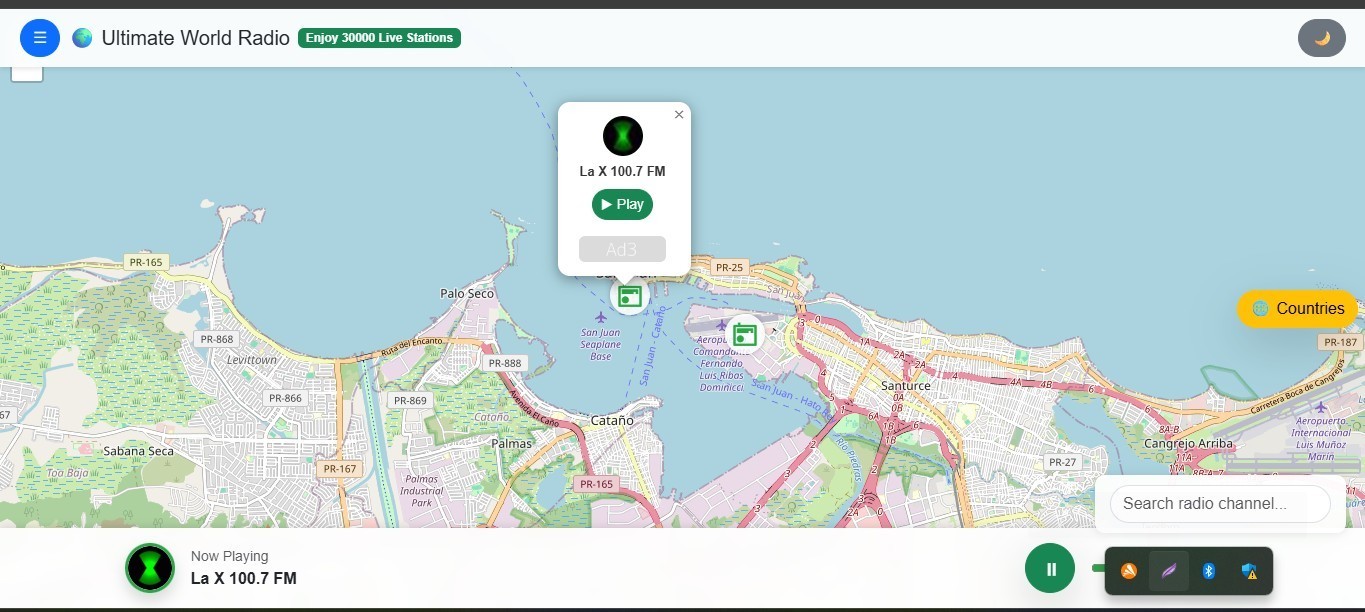Open the Windows Security shield tray icon

(1249, 571)
